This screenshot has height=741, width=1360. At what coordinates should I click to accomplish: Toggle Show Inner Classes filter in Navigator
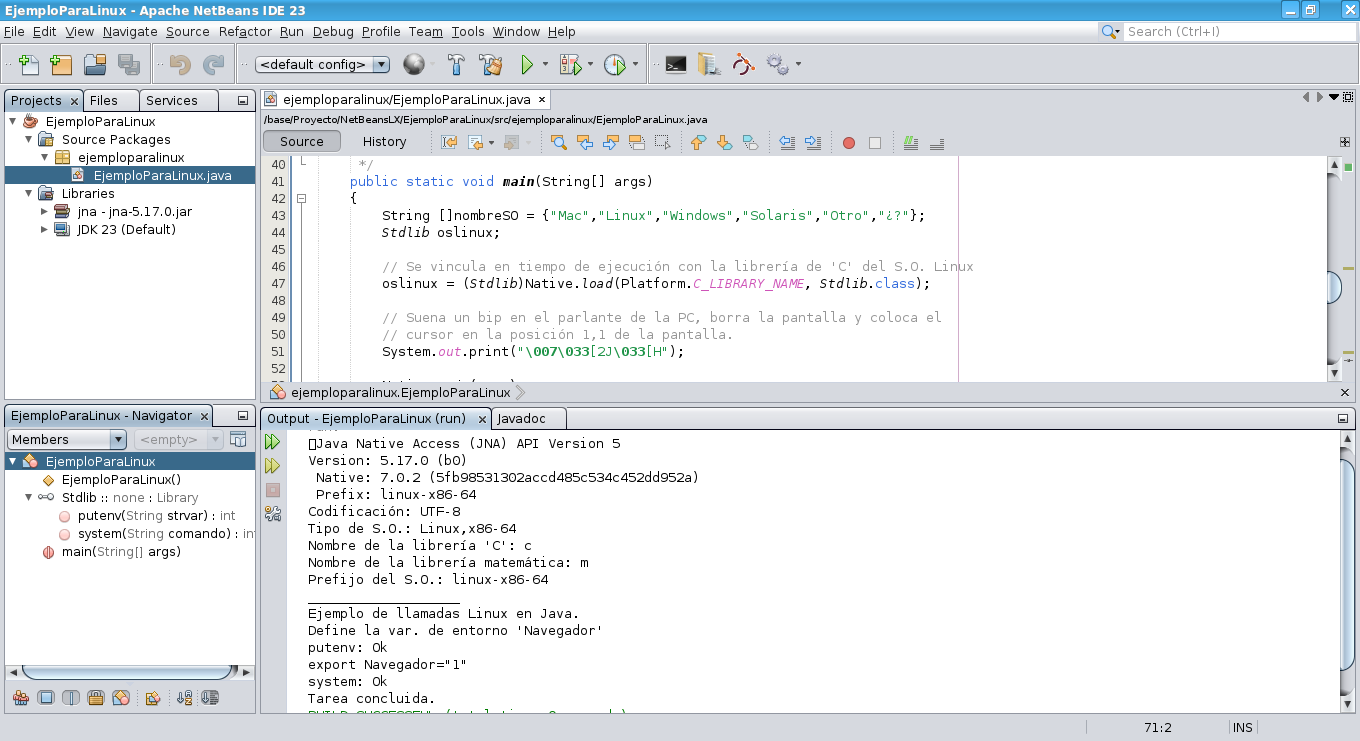pyautogui.click(x=121, y=698)
